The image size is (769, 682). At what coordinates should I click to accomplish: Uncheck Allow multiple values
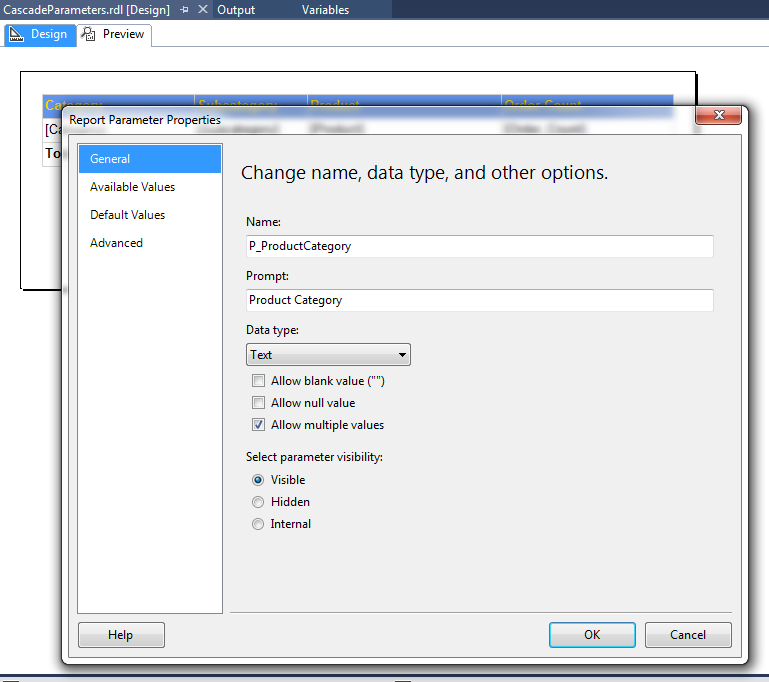259,425
